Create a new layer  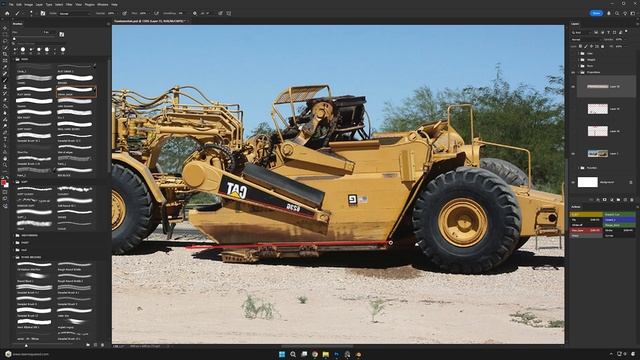[625, 200]
